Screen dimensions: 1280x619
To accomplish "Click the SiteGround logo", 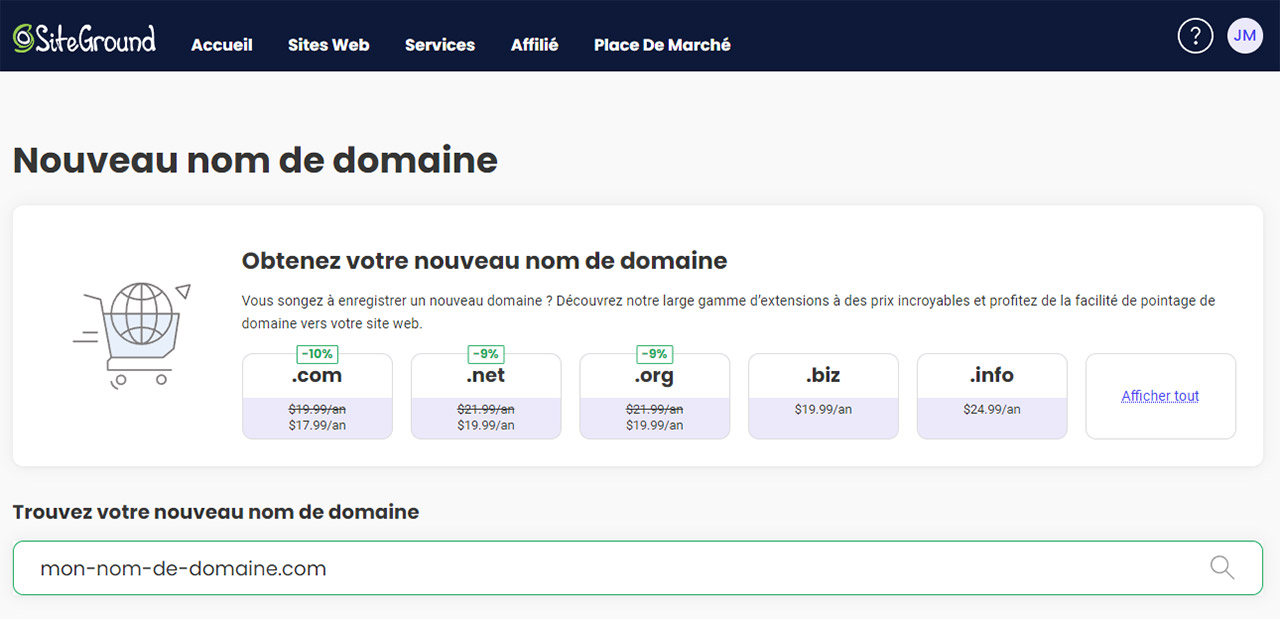I will (84, 38).
